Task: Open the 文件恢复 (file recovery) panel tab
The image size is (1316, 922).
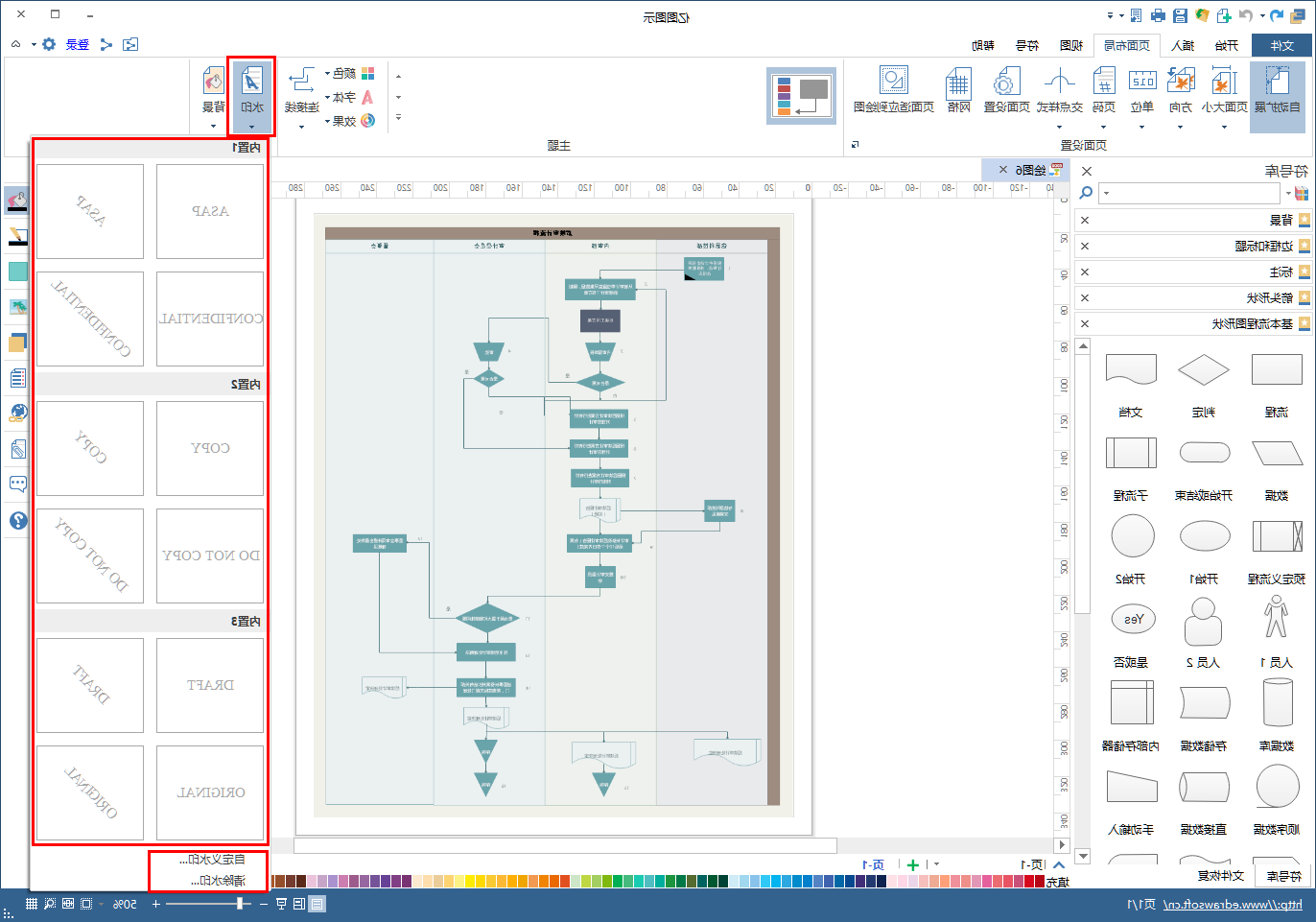Action: (1220, 876)
